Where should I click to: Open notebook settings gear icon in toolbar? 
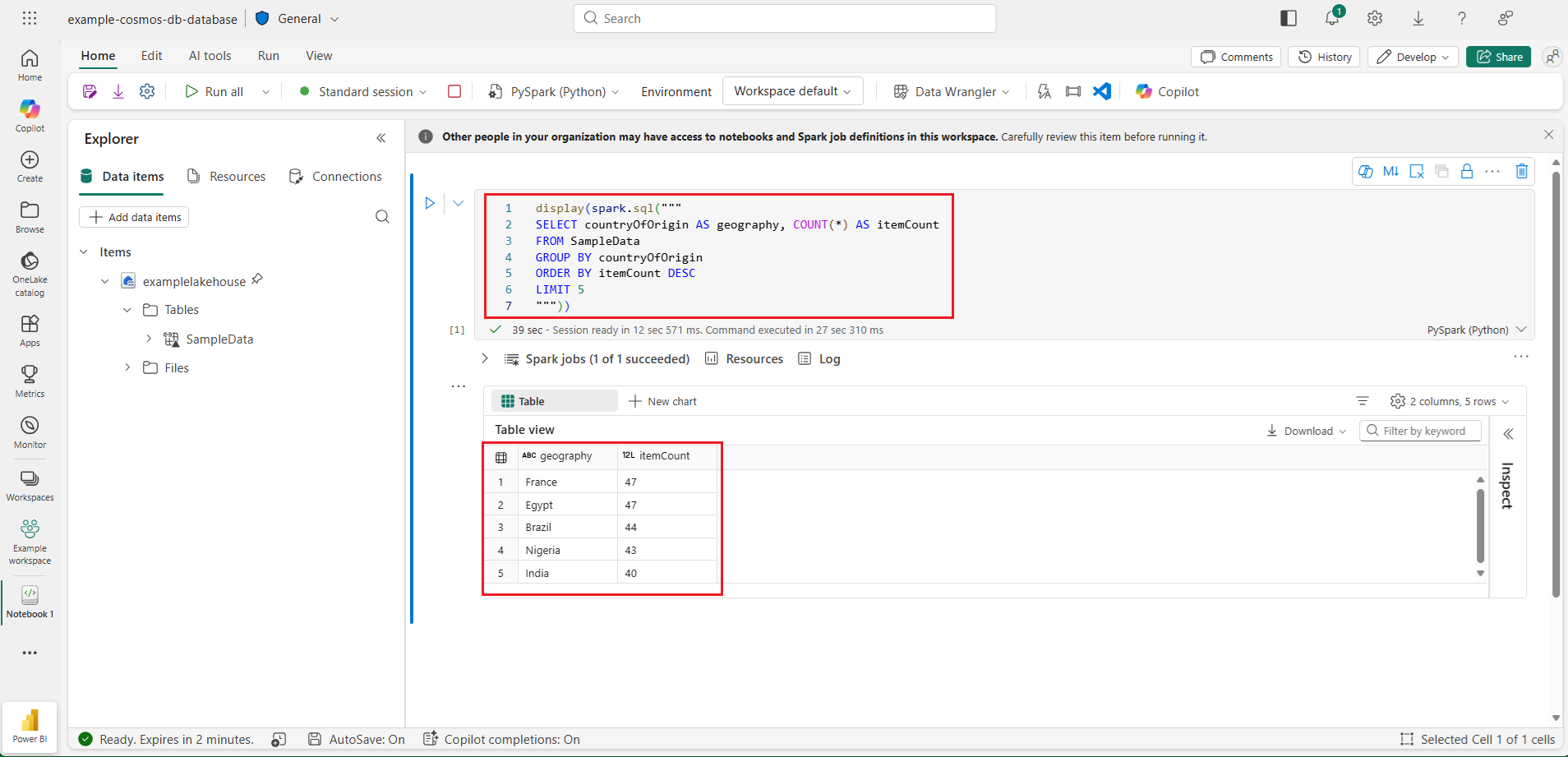click(147, 91)
